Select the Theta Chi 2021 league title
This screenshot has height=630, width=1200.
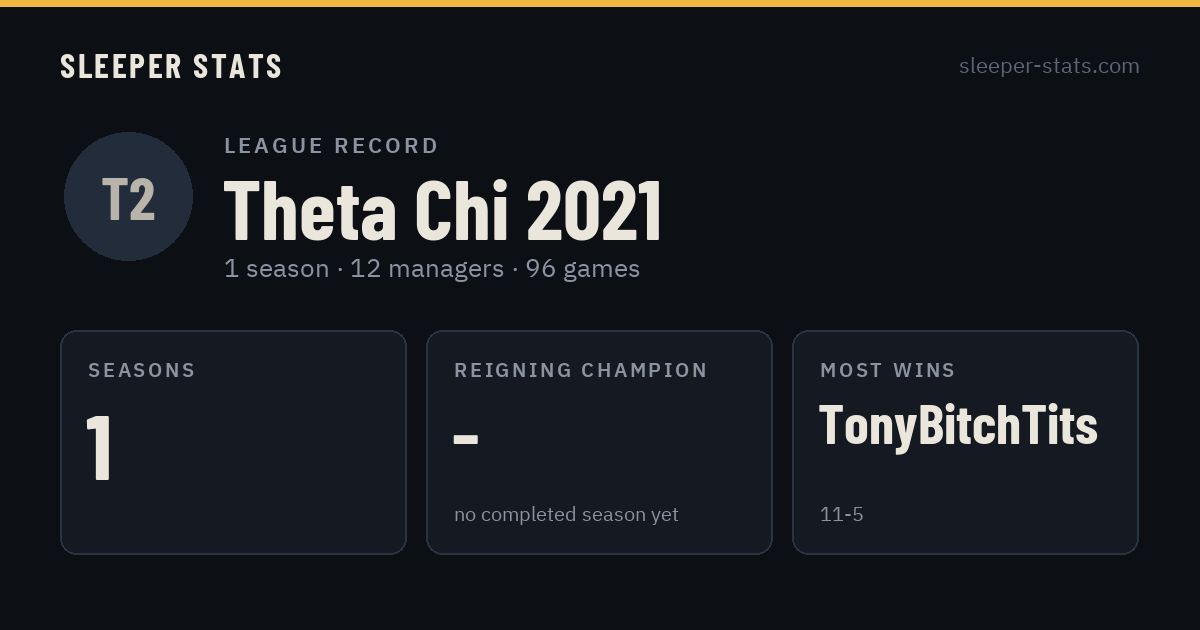(x=443, y=211)
